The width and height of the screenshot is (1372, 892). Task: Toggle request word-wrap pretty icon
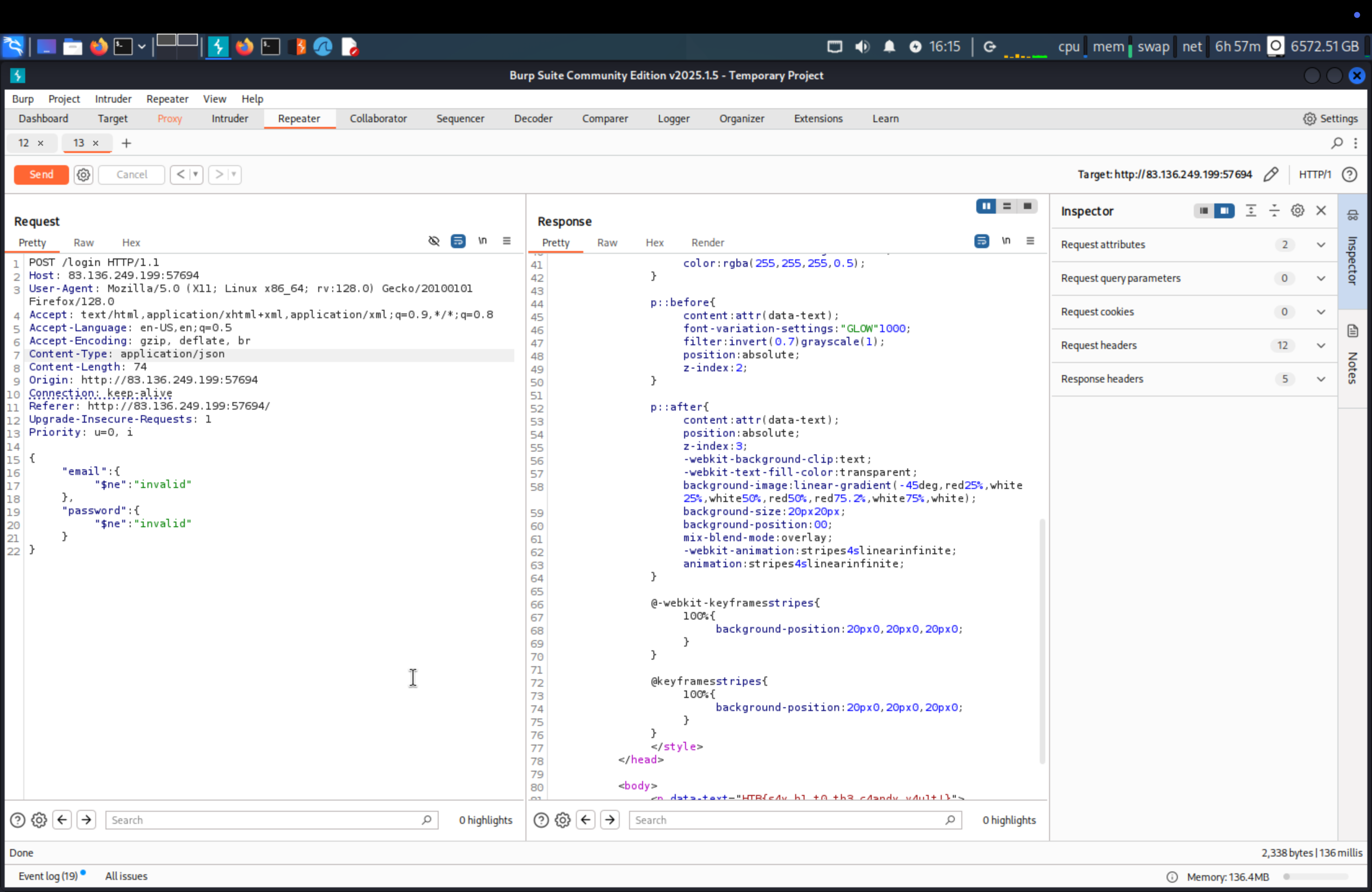tap(458, 241)
